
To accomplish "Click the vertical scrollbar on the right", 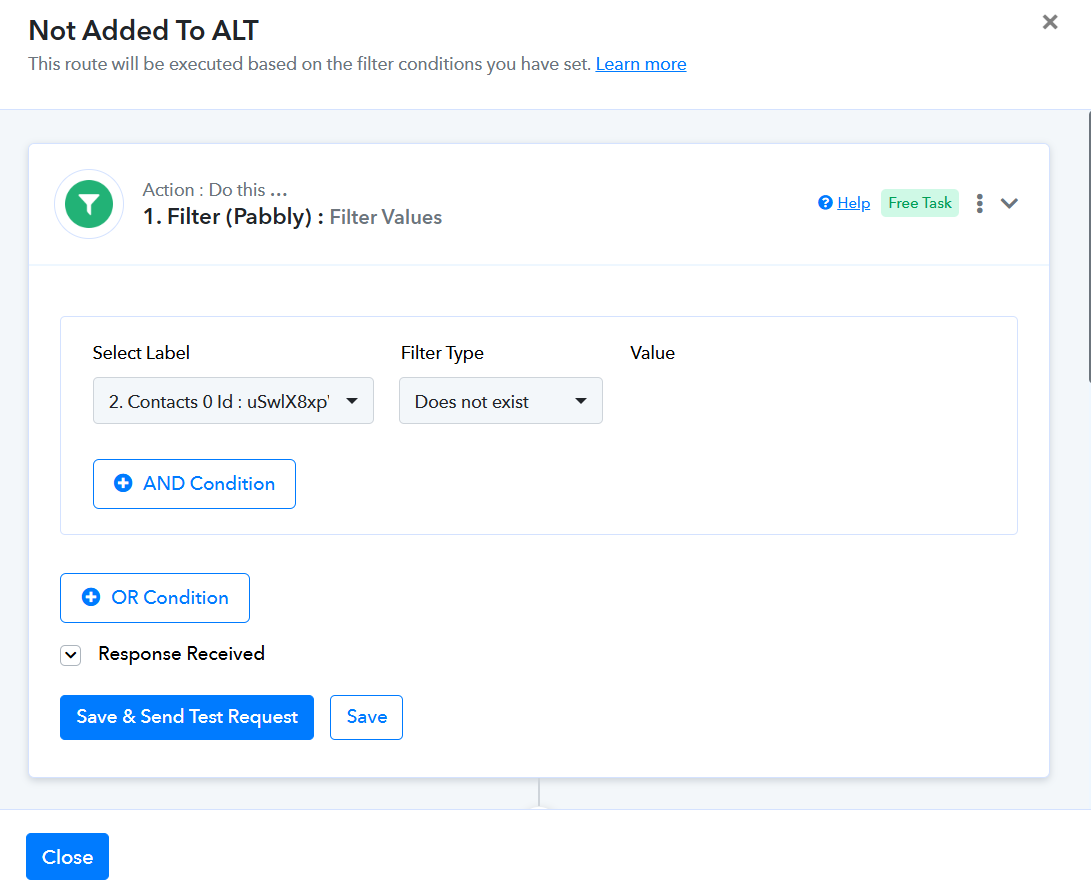I will (1088, 246).
